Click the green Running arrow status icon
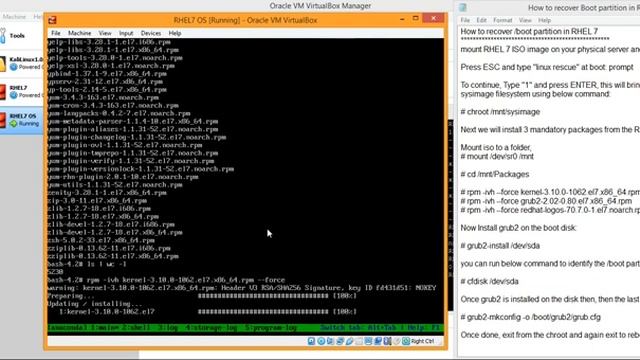Screen dimensions: 640x360 click(x=13, y=123)
